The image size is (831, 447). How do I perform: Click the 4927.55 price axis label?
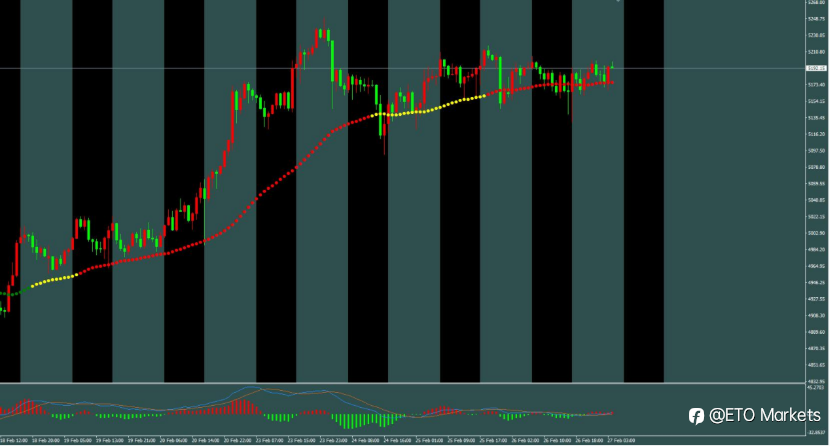(x=817, y=299)
